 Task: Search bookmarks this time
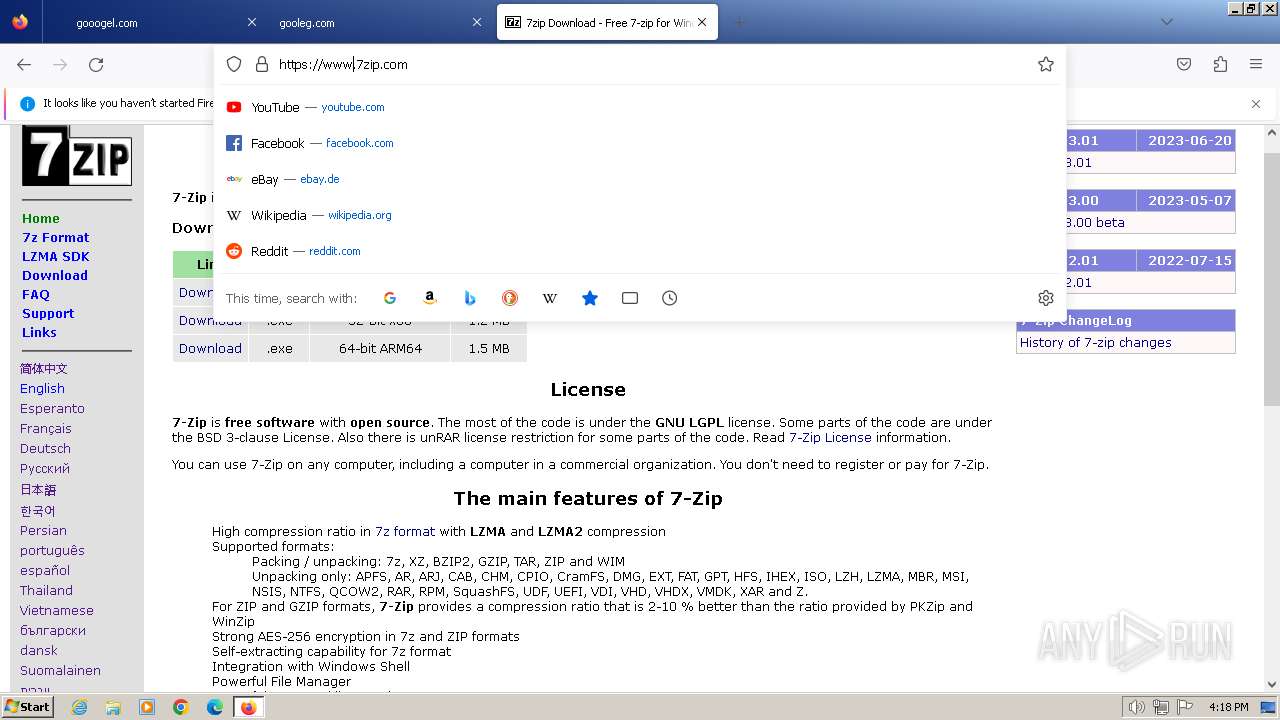(x=590, y=298)
